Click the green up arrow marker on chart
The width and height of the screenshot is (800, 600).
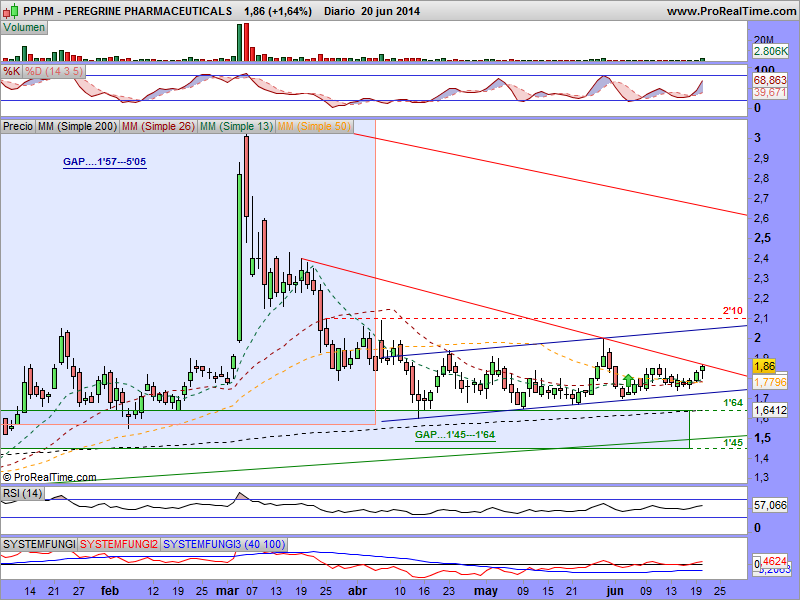point(628,380)
